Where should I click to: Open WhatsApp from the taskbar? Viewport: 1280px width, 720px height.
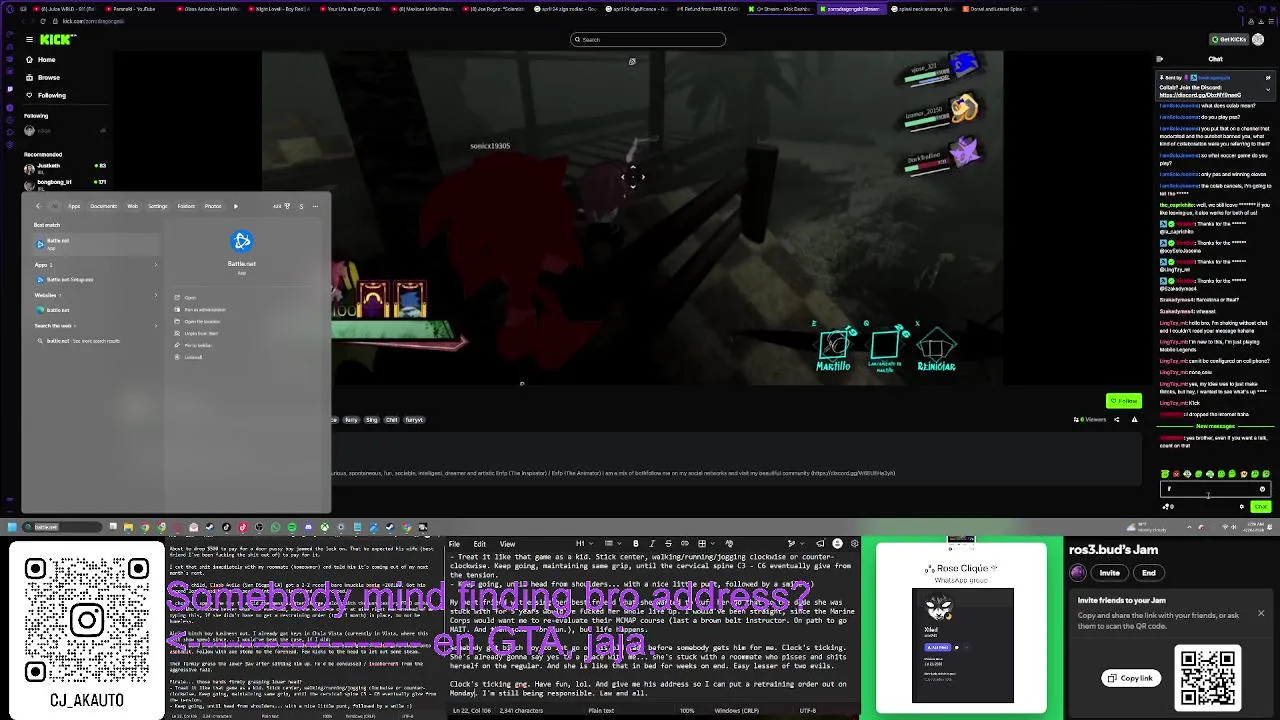tap(276, 527)
